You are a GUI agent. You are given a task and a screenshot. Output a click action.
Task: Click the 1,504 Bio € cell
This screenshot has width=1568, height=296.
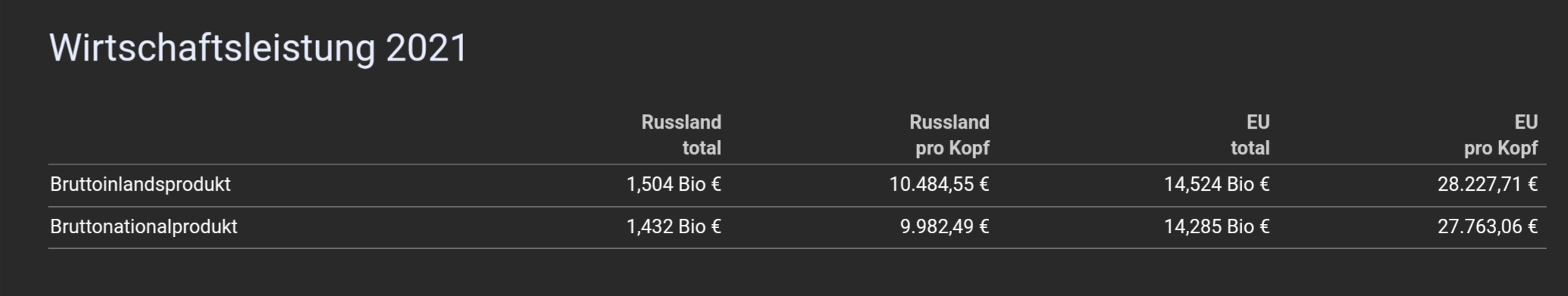tap(674, 185)
